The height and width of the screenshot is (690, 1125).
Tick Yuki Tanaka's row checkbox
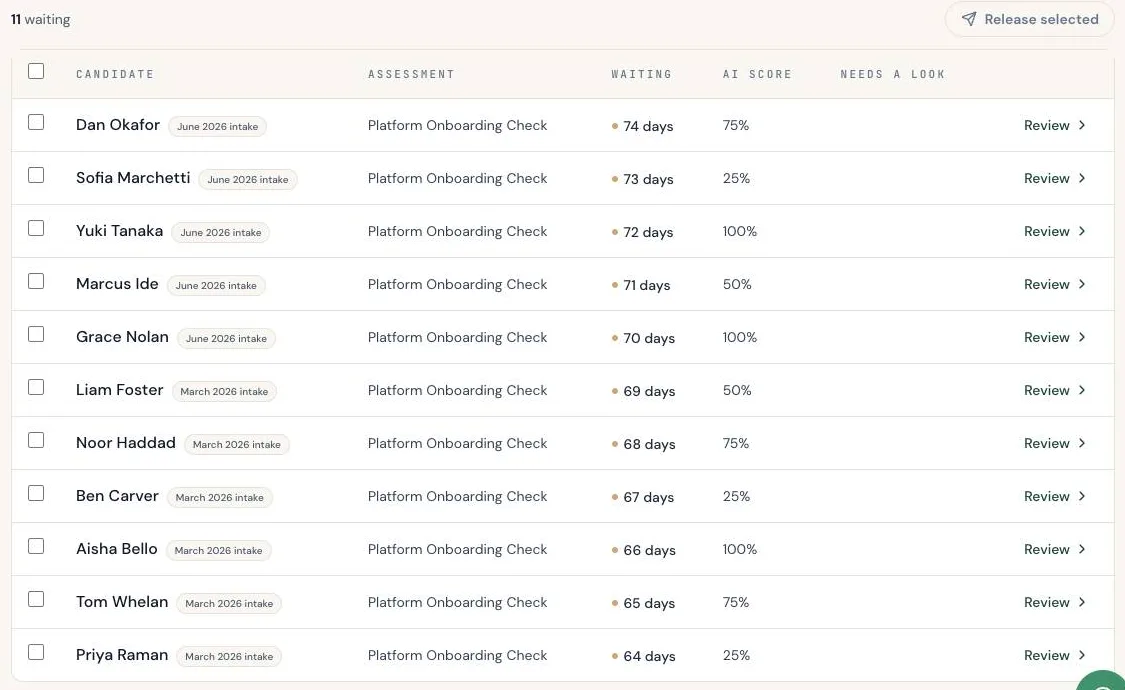[36, 228]
